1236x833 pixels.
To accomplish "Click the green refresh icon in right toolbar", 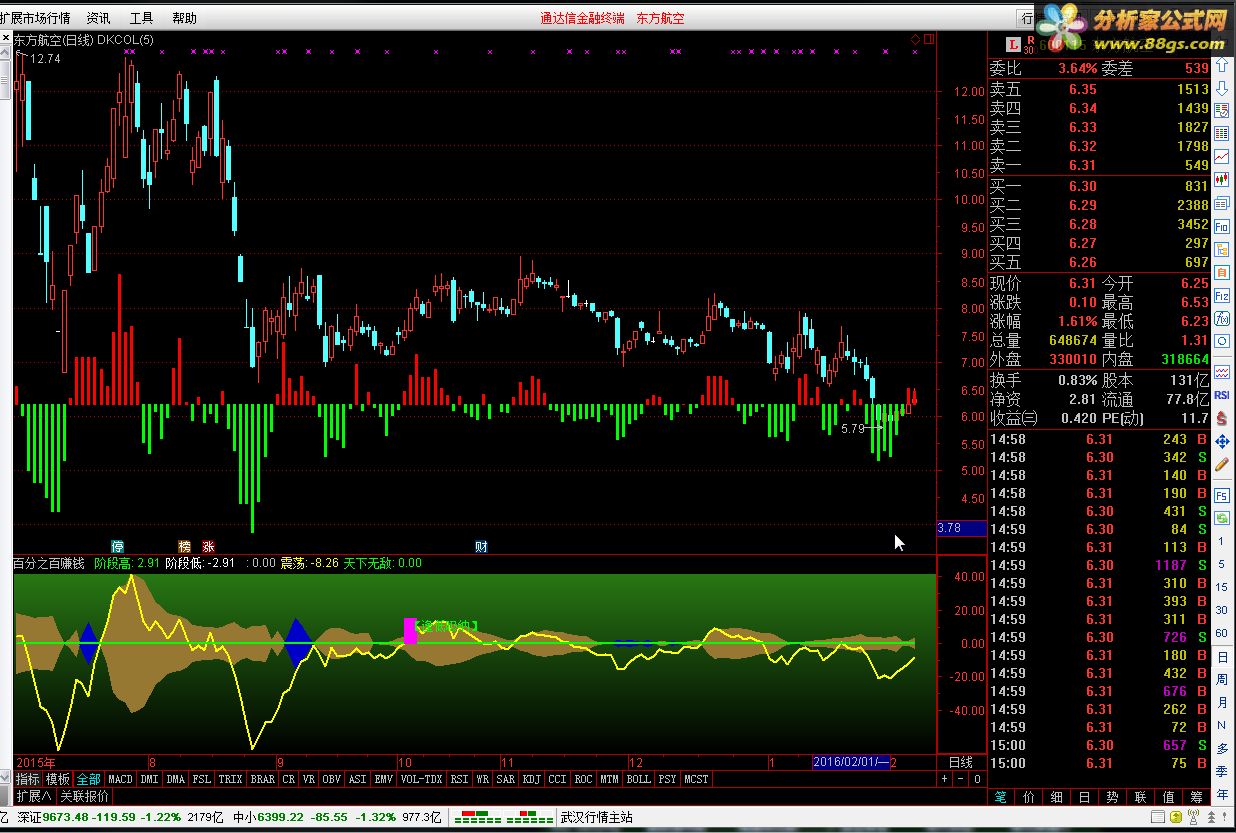I will click(1222, 518).
